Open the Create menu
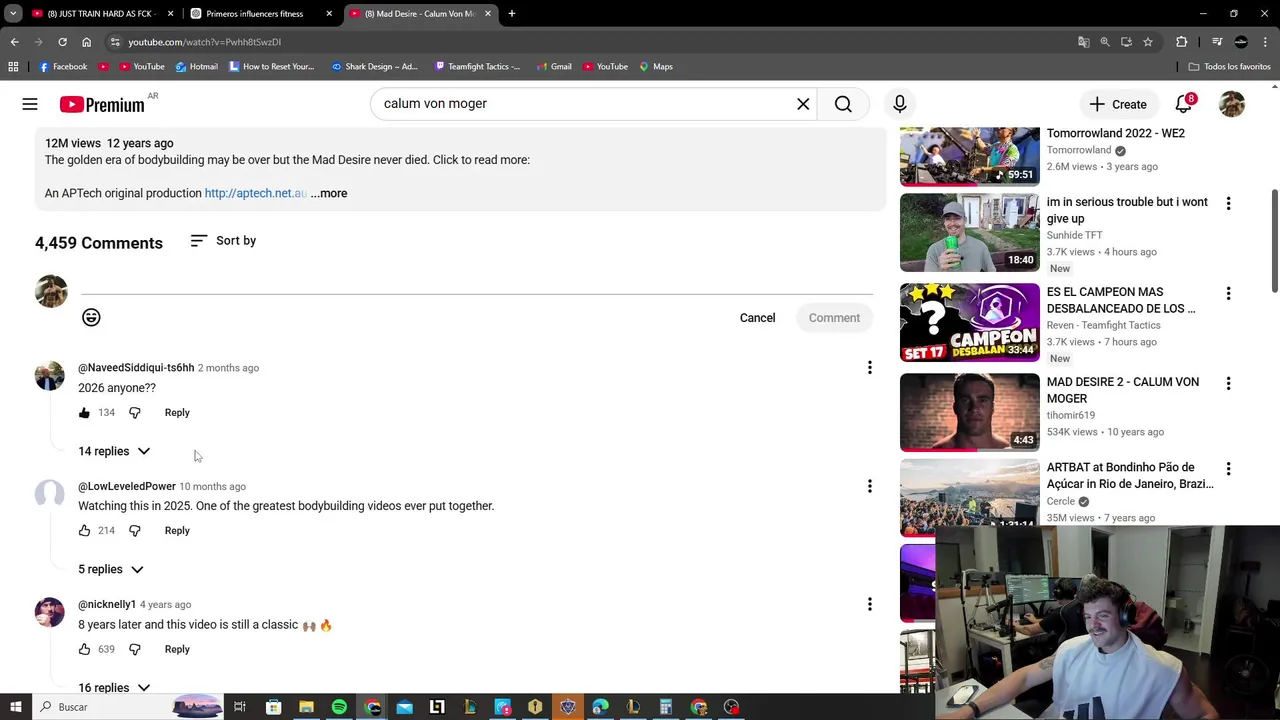The height and width of the screenshot is (720, 1280). pos(1118,104)
